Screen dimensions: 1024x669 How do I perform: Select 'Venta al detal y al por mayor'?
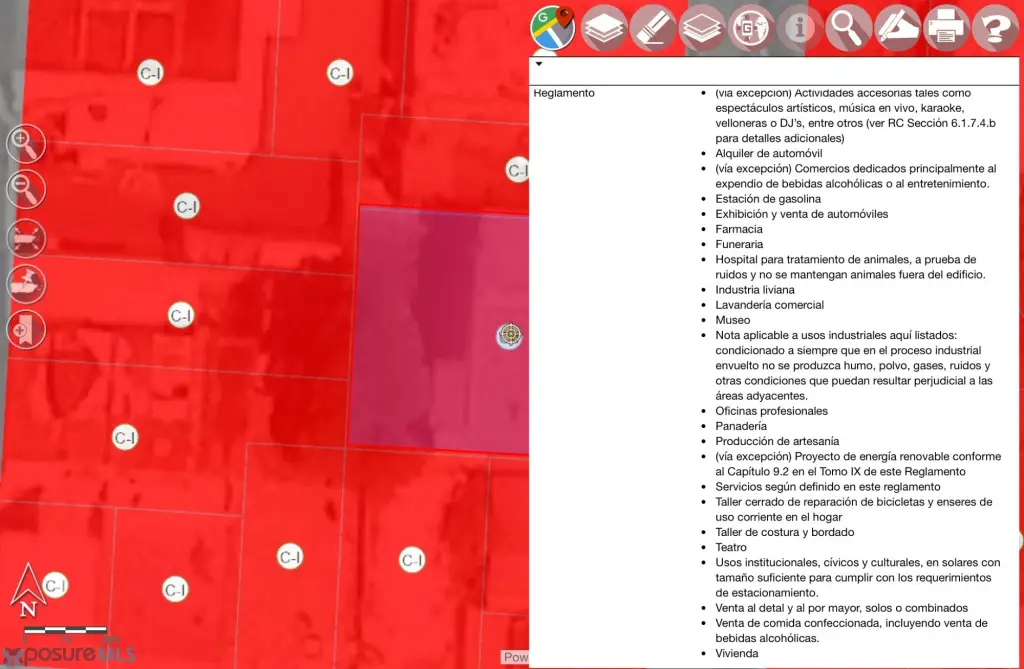pos(841,608)
